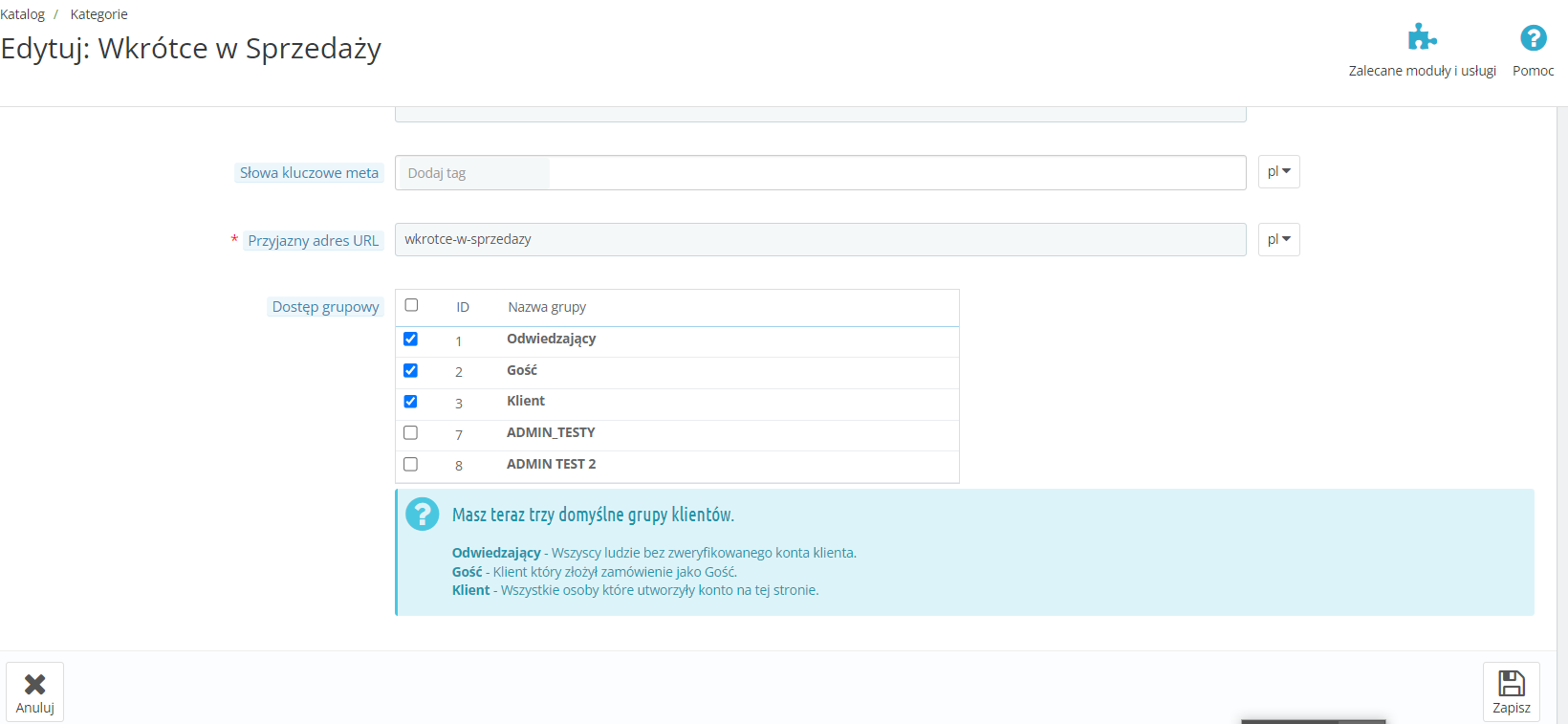Viewport: 1568px width, 724px height.
Task: Click the ID value 8 in the group table
Action: point(459,466)
